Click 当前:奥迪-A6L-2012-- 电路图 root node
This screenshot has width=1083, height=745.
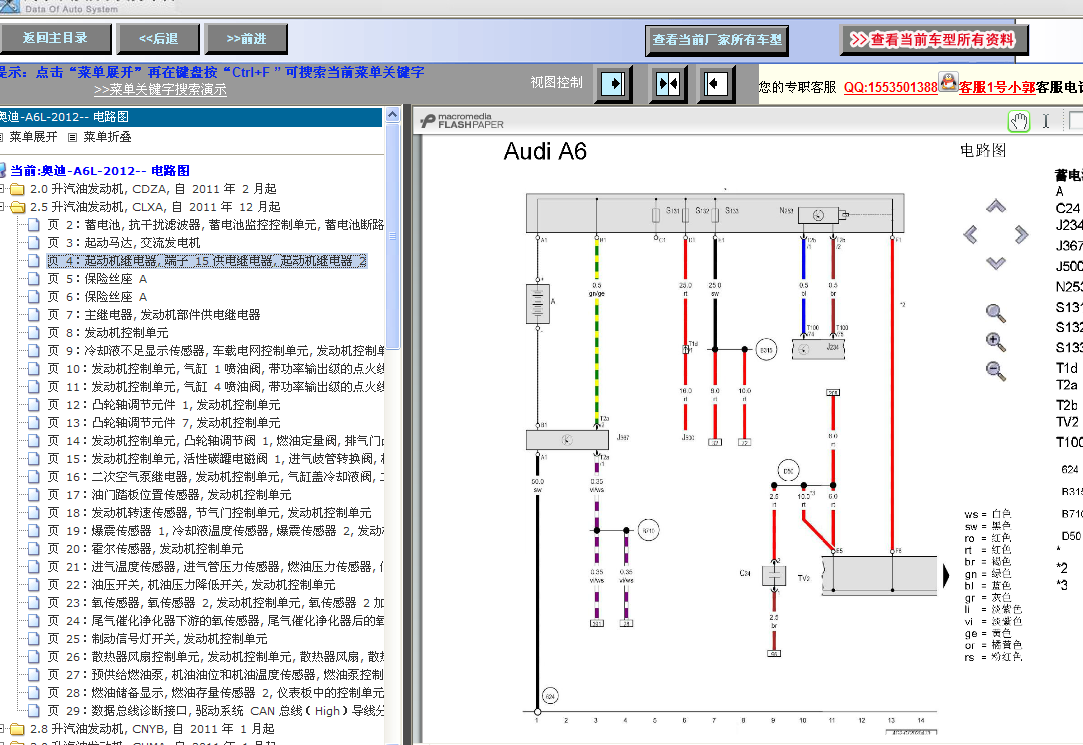pos(99,171)
